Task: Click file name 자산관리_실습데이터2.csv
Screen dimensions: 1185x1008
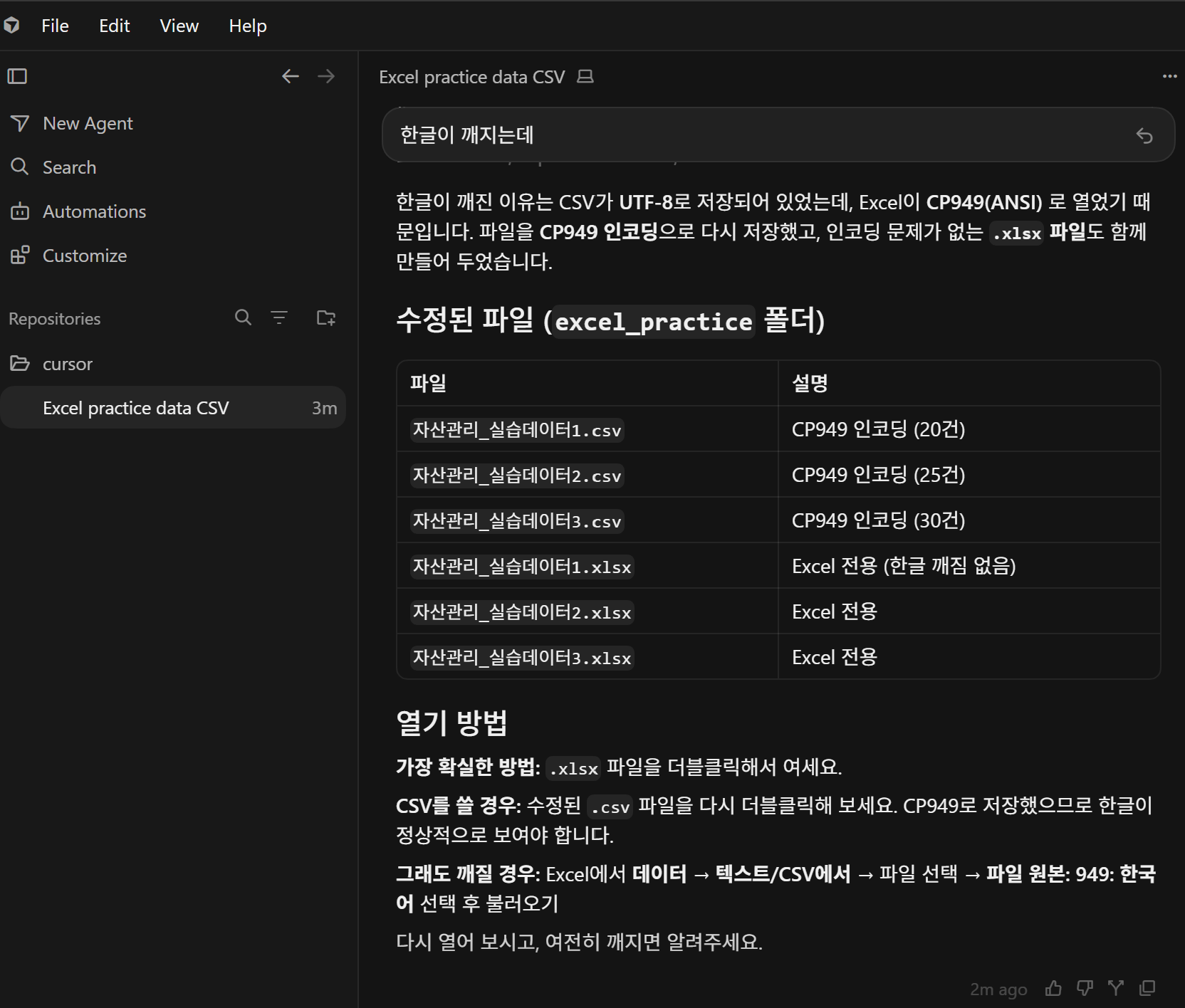Action: [517, 476]
